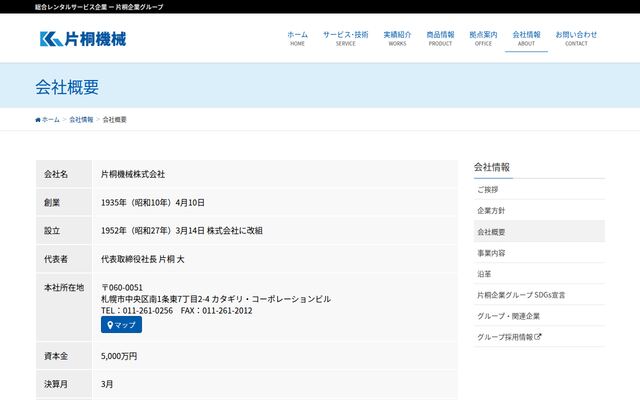Viewport: 640px width, 400px height.
Task: Click the 設立 row label
Action: [52, 231]
